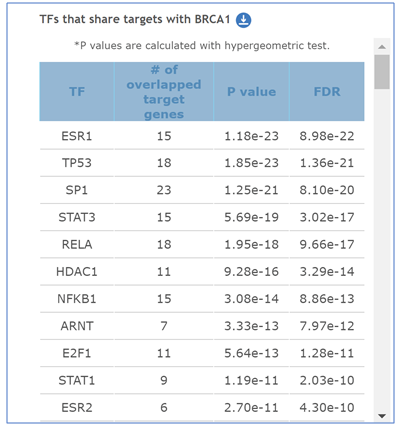
Task: Select the STAT1 row name
Action: click(77, 380)
